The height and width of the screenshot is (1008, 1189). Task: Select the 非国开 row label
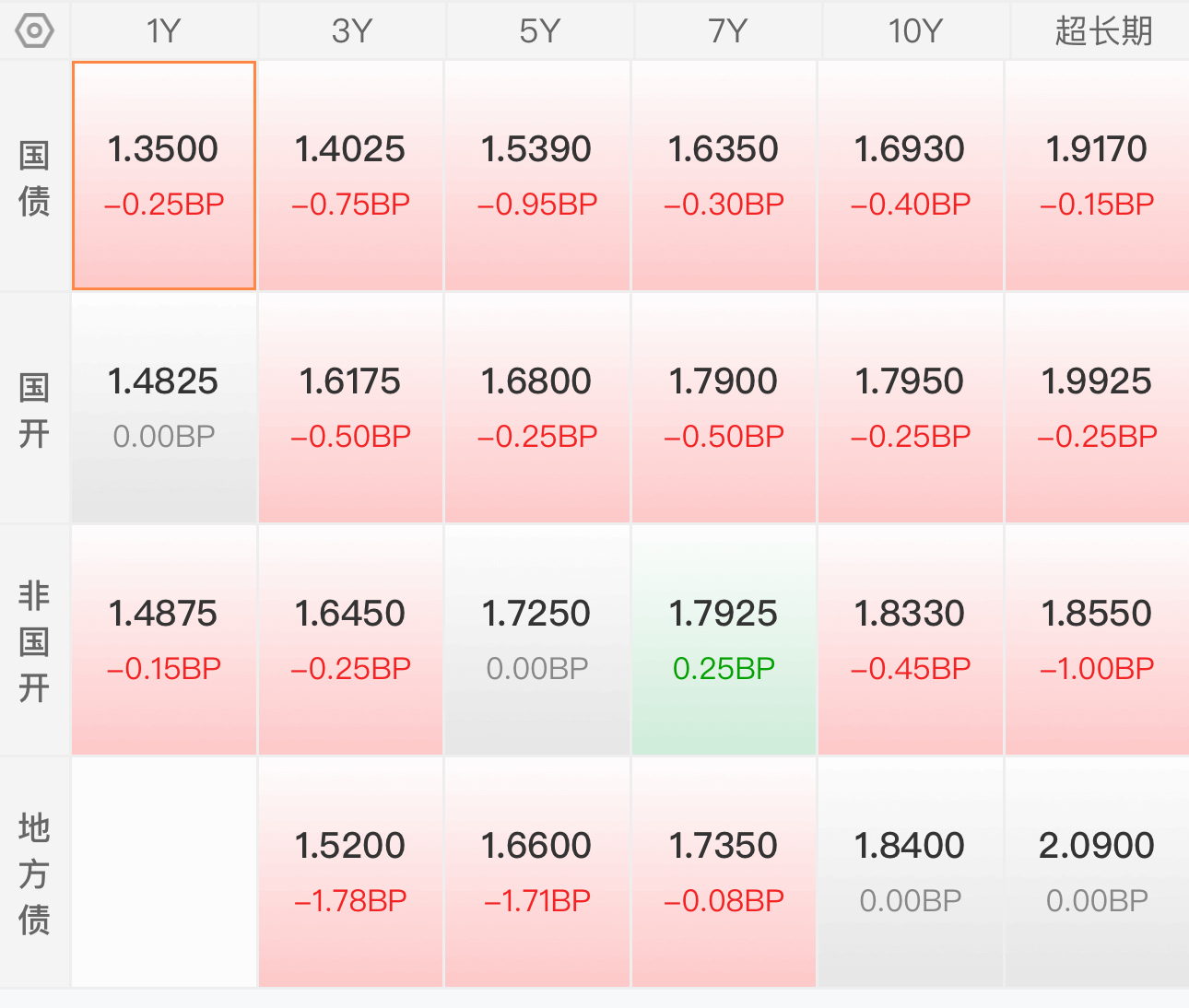[35, 641]
